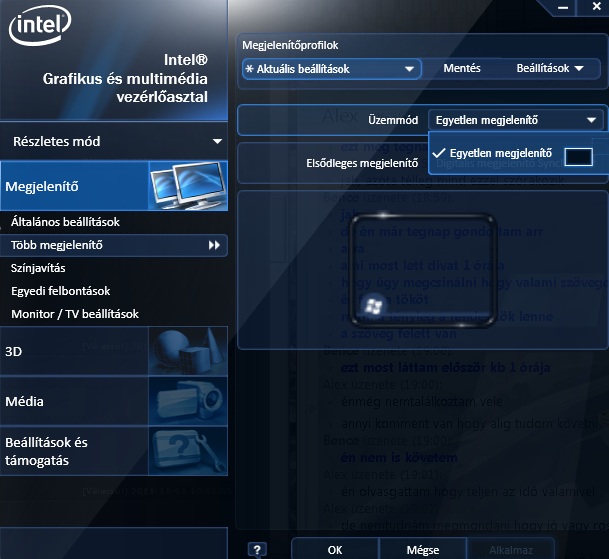Choose checked Egyetlen megjelenítő option in list
609x559 pixels.
click(518, 153)
